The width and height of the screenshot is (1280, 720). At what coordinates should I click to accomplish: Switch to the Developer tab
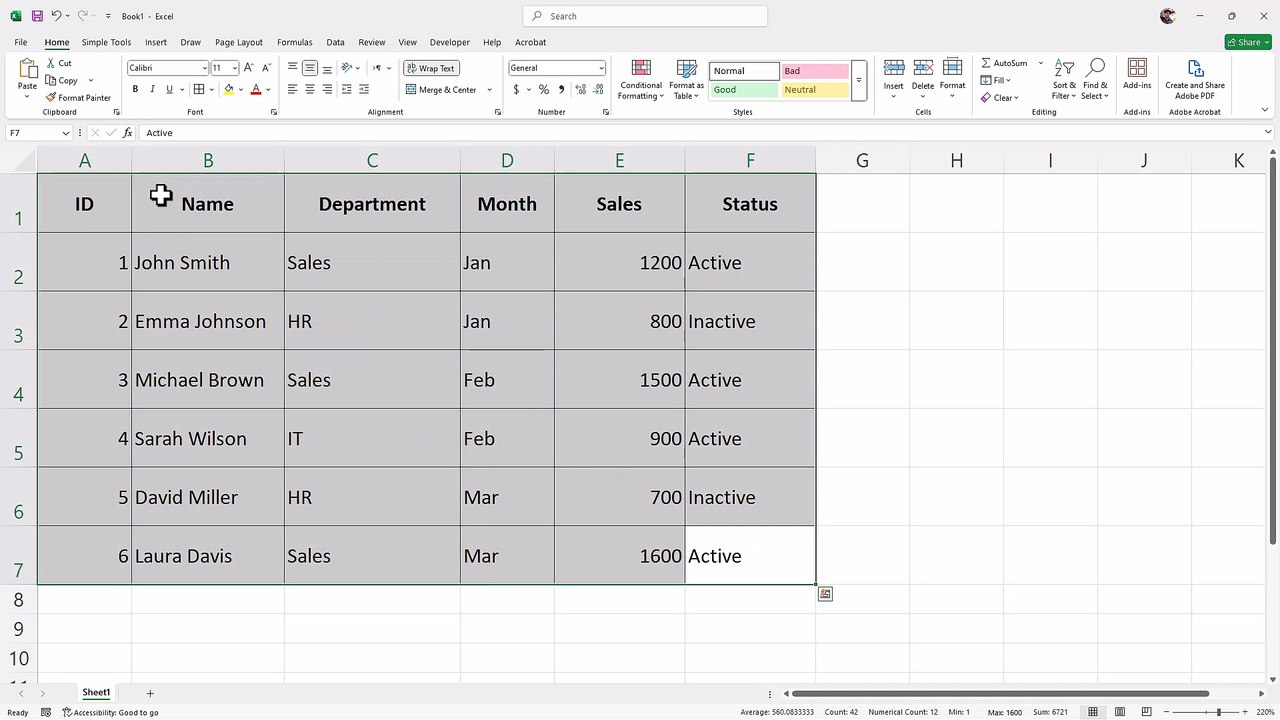click(x=450, y=42)
